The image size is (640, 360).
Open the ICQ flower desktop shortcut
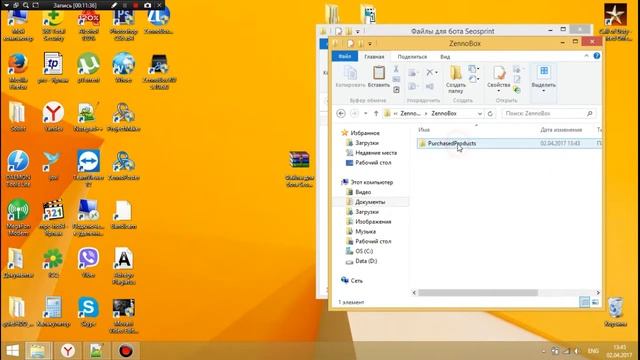[x=53, y=262]
